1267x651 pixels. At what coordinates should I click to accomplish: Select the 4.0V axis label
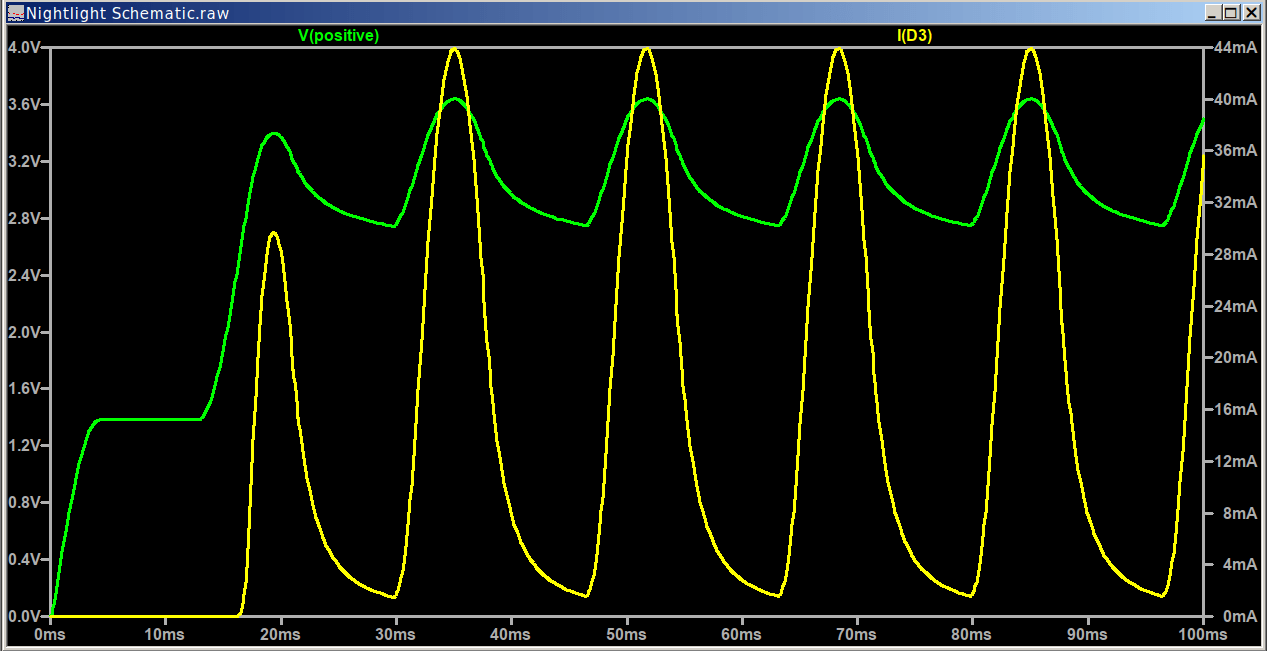pos(22,44)
